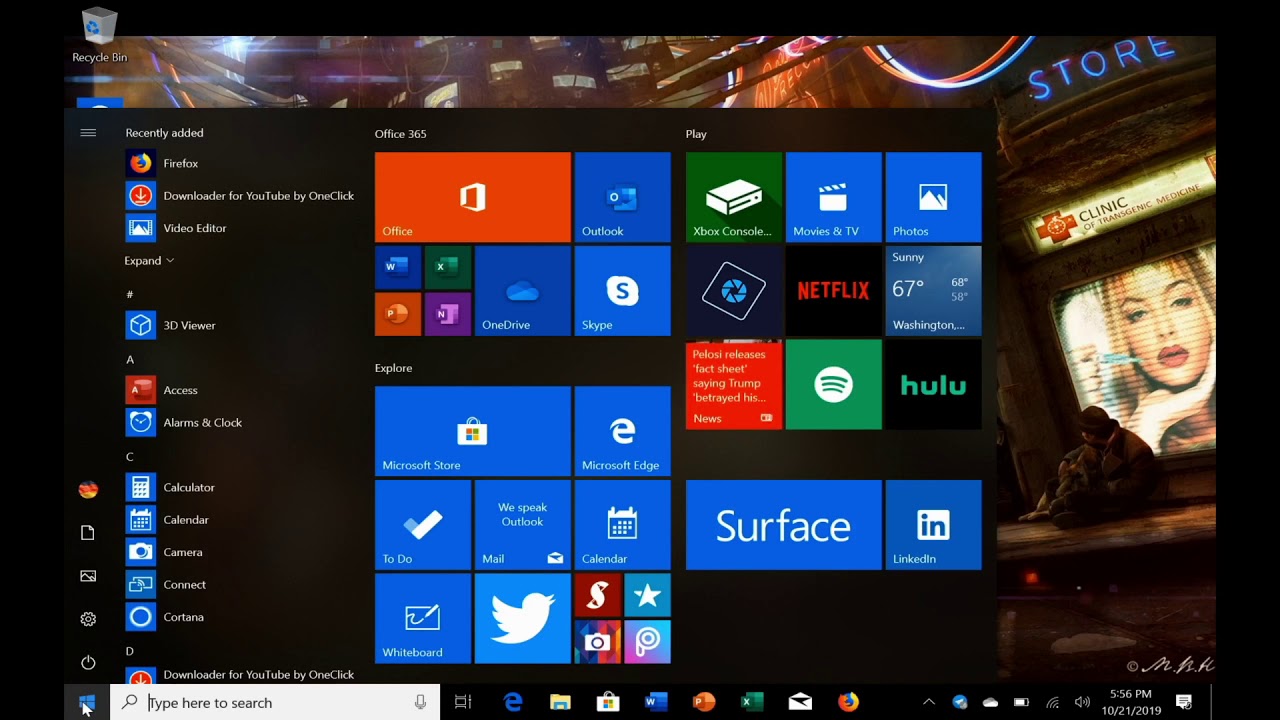The image size is (1280, 720).
Task: Expand the Start menu hamburger navigation
Action: (88, 132)
